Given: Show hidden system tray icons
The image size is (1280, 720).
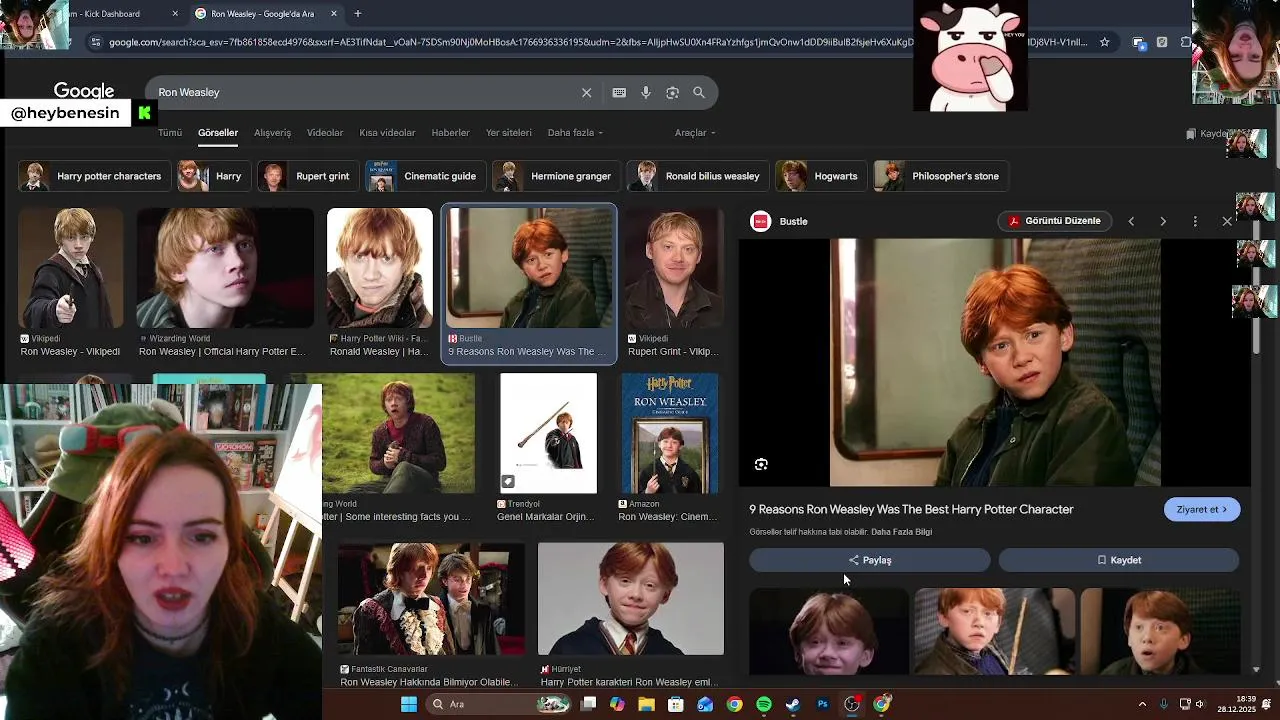Looking at the screenshot, I should tap(1142, 704).
